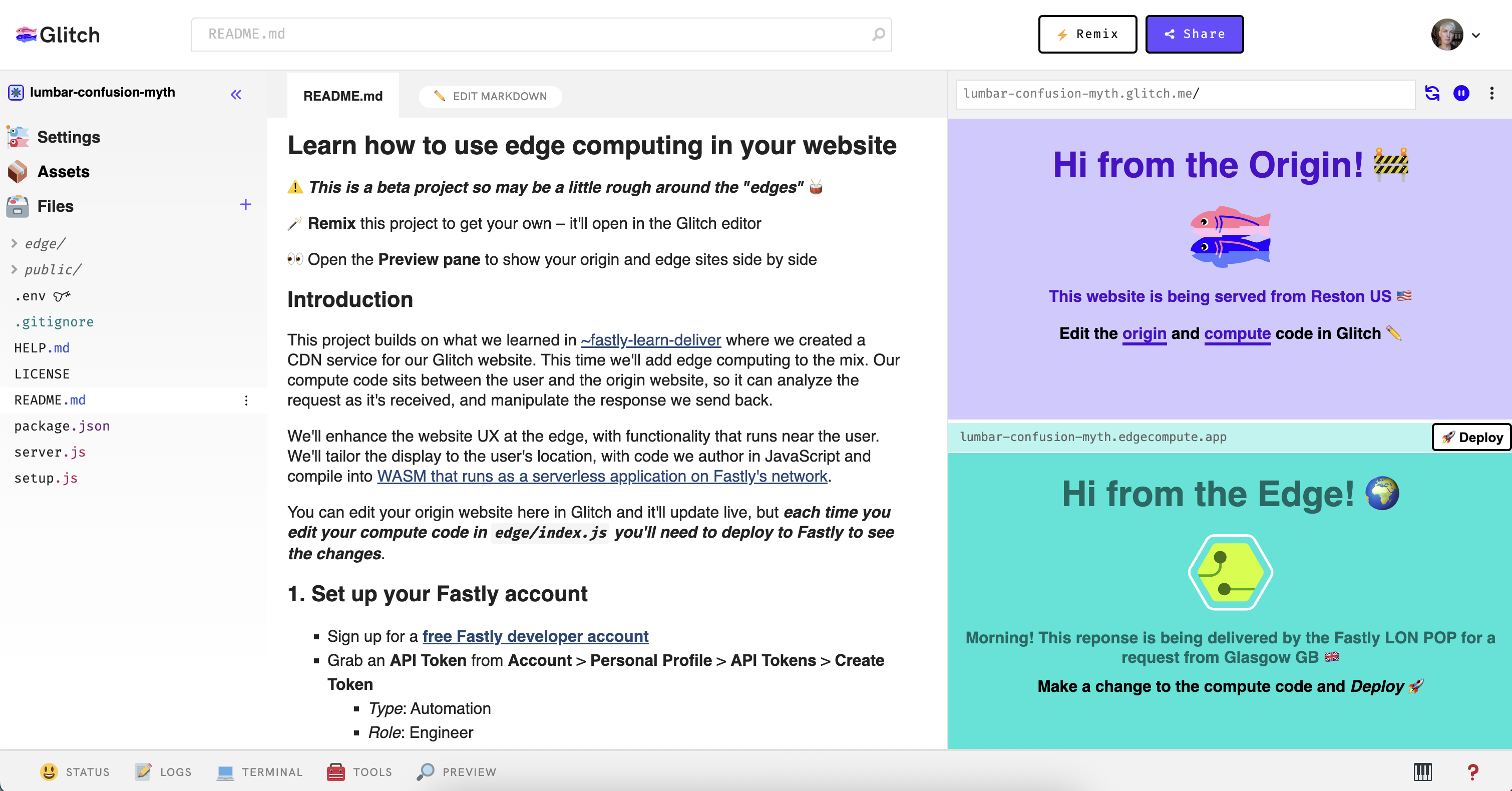
Task: Open Assets in the sidebar
Action: coord(64,171)
